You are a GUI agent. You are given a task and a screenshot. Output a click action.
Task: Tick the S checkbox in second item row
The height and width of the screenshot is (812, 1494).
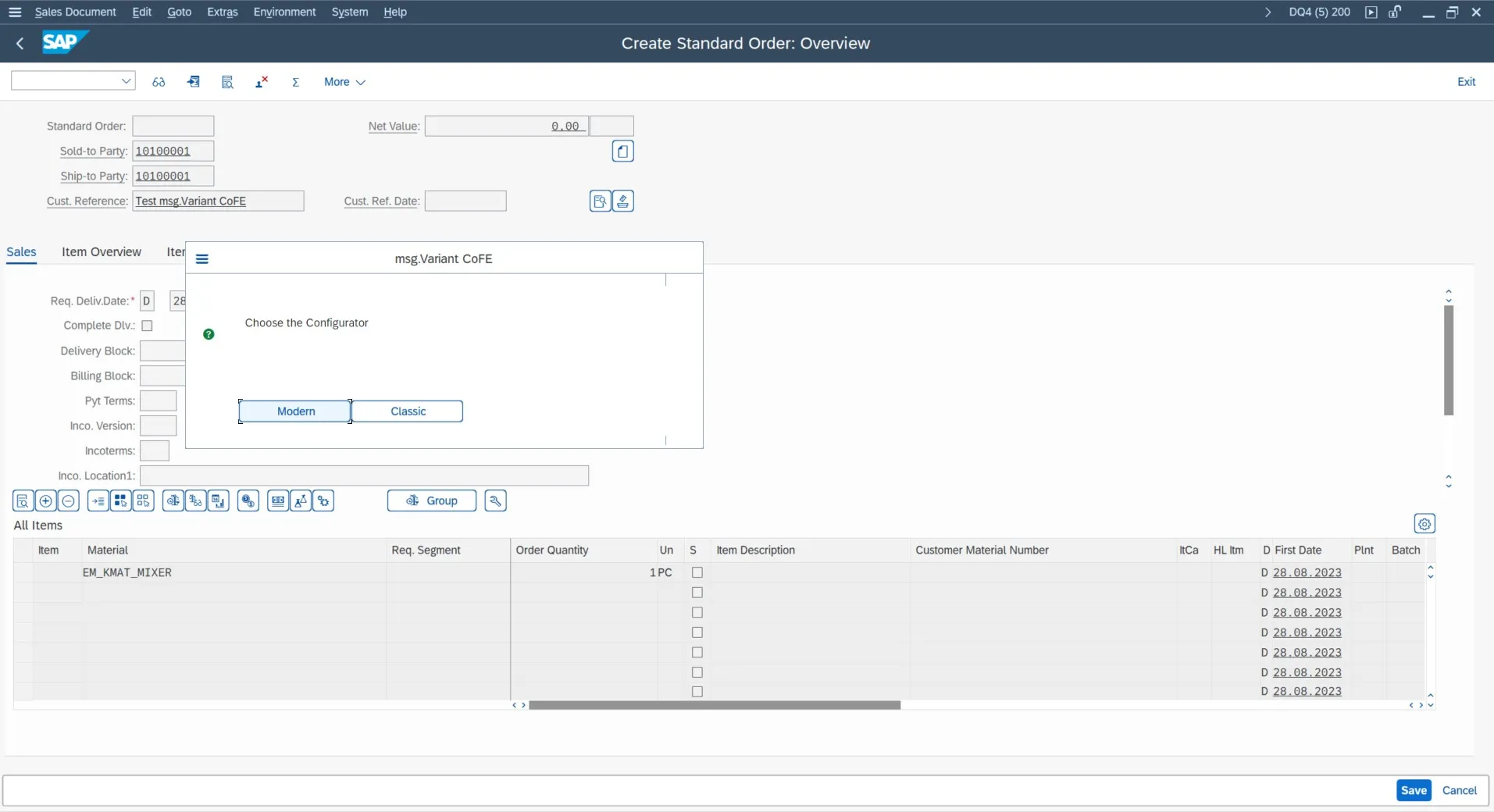(697, 593)
